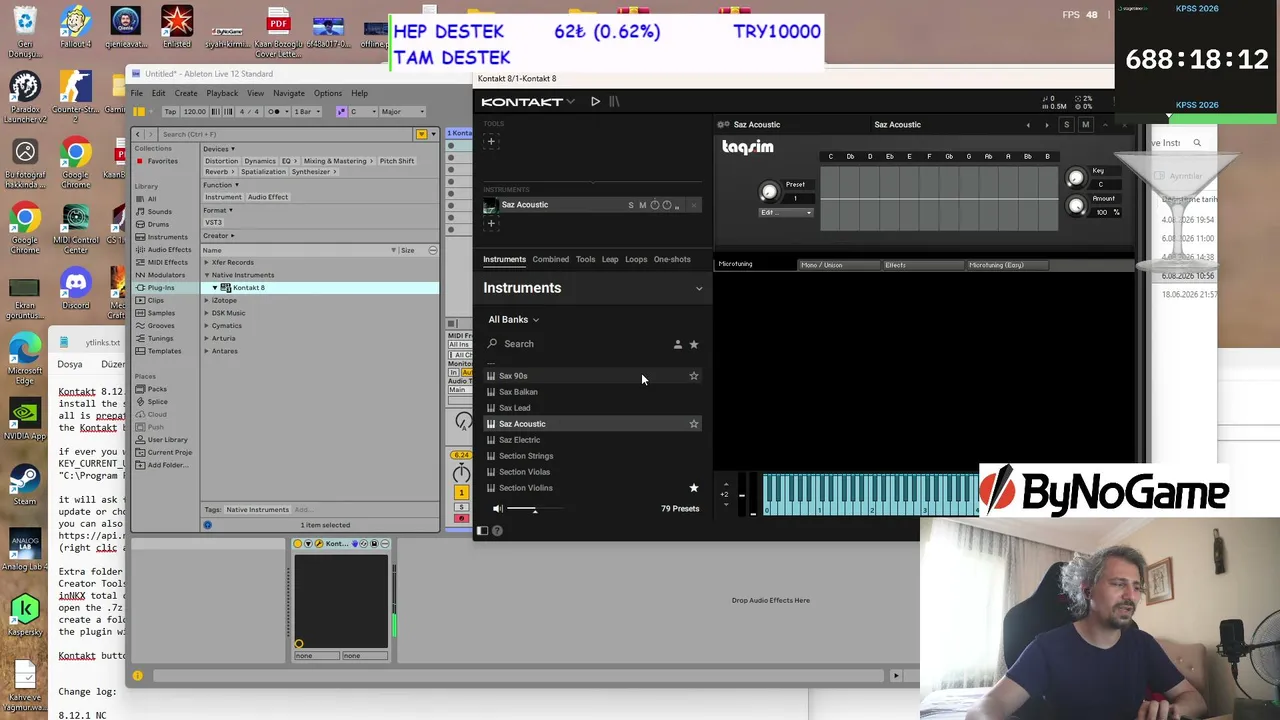Viewport: 1280px width, 720px height.
Task: Select the VST3 format filter tag
Action: tap(213, 222)
